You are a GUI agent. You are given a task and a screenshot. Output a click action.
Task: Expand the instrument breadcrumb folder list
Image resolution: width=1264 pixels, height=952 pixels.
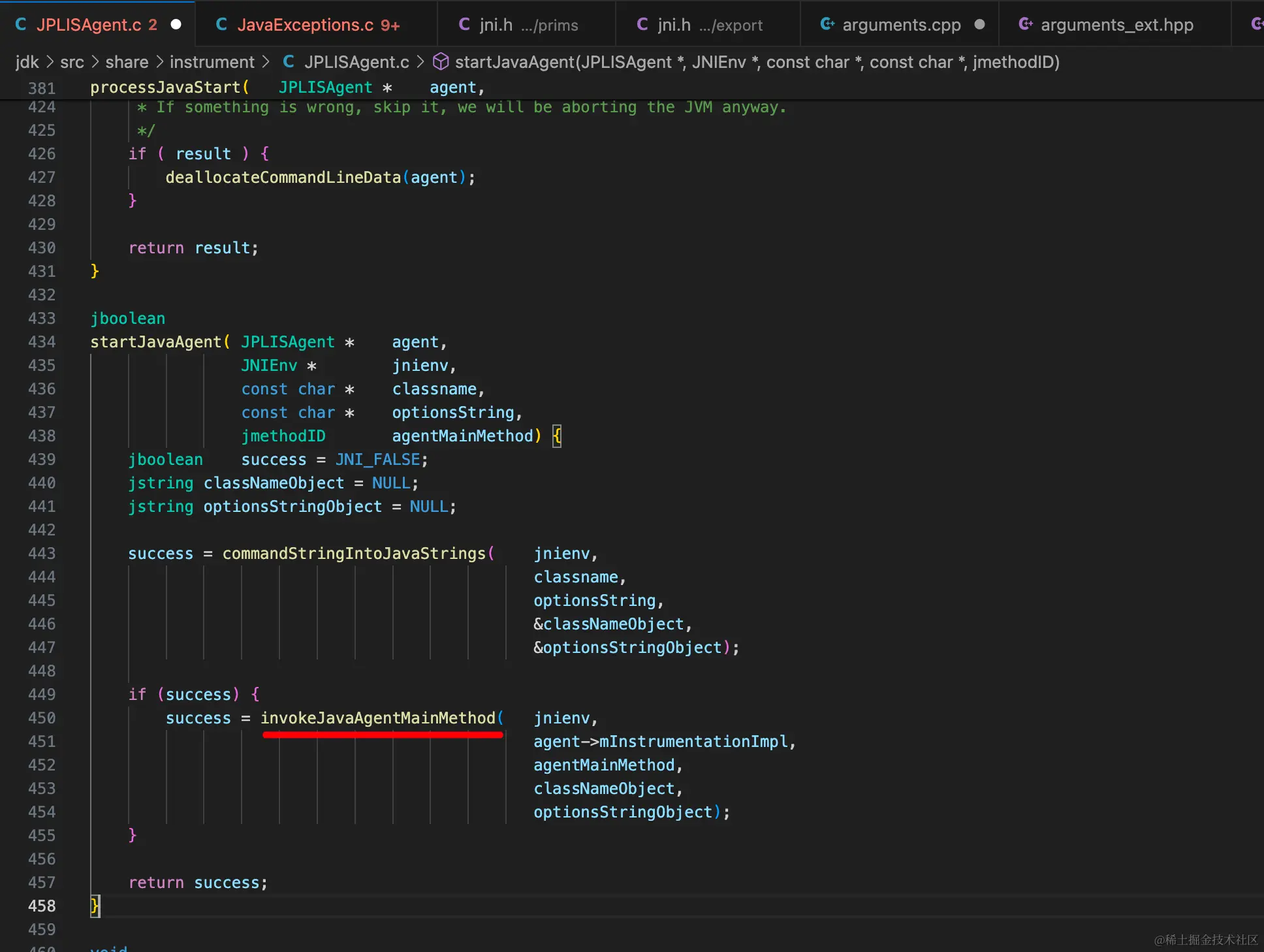coord(212,62)
